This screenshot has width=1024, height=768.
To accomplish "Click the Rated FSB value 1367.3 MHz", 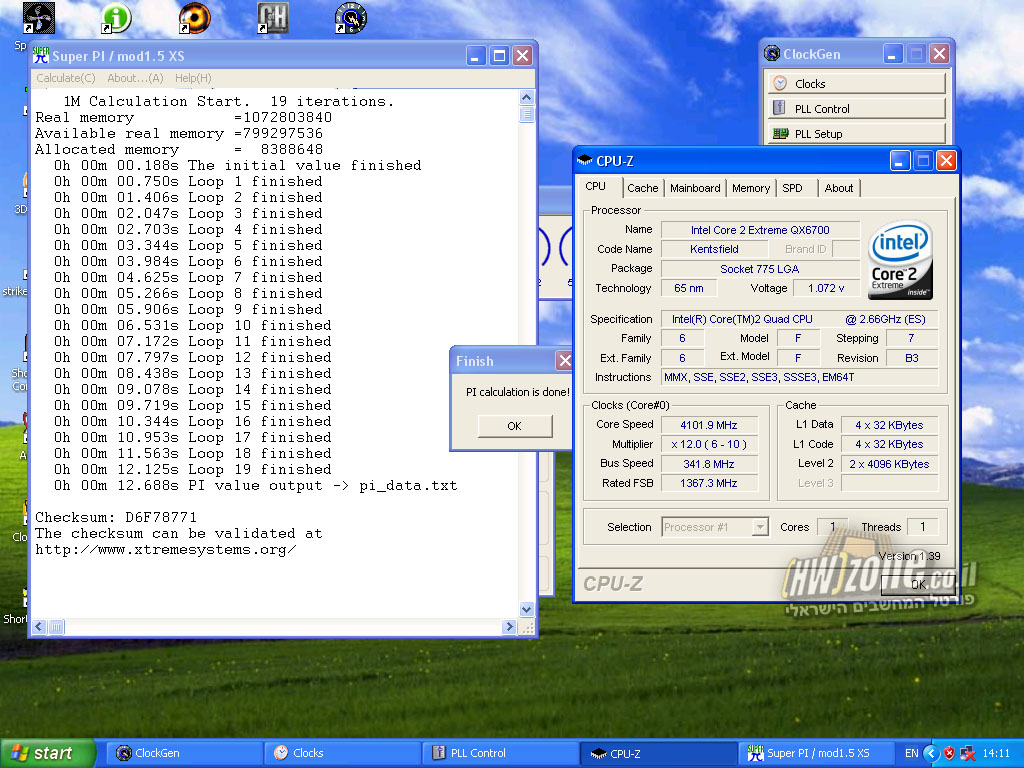I will coord(709,483).
